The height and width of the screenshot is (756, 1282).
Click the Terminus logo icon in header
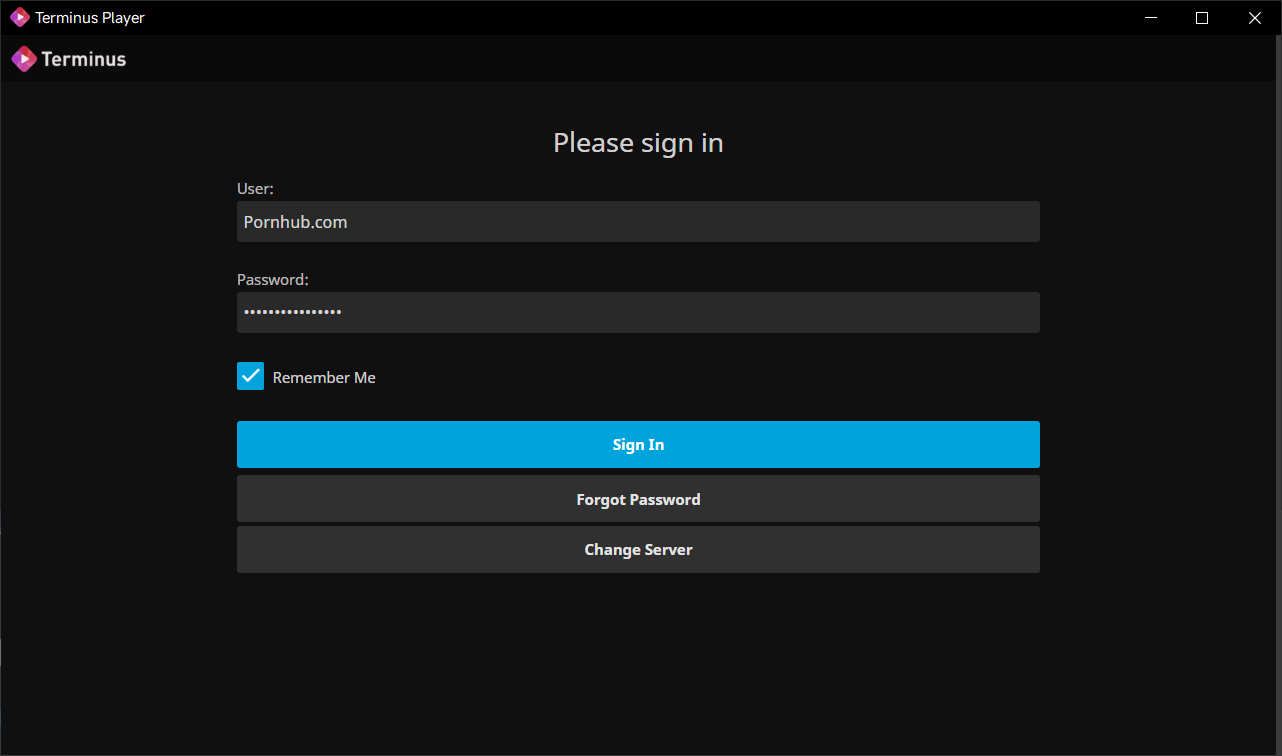point(24,59)
